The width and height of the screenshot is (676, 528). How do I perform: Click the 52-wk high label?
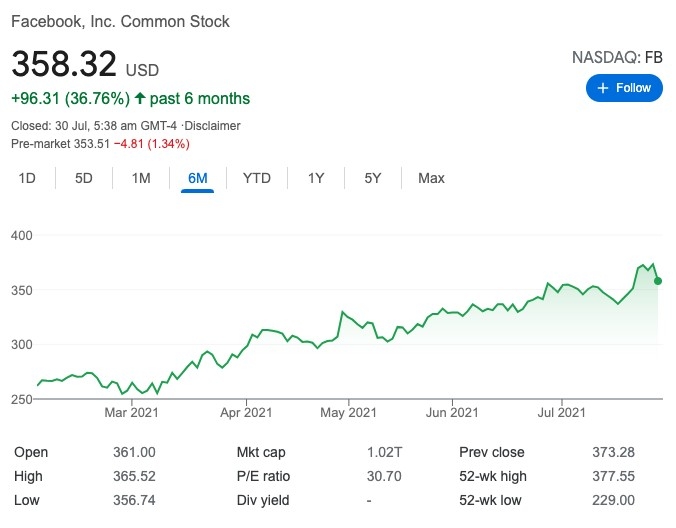point(493,476)
